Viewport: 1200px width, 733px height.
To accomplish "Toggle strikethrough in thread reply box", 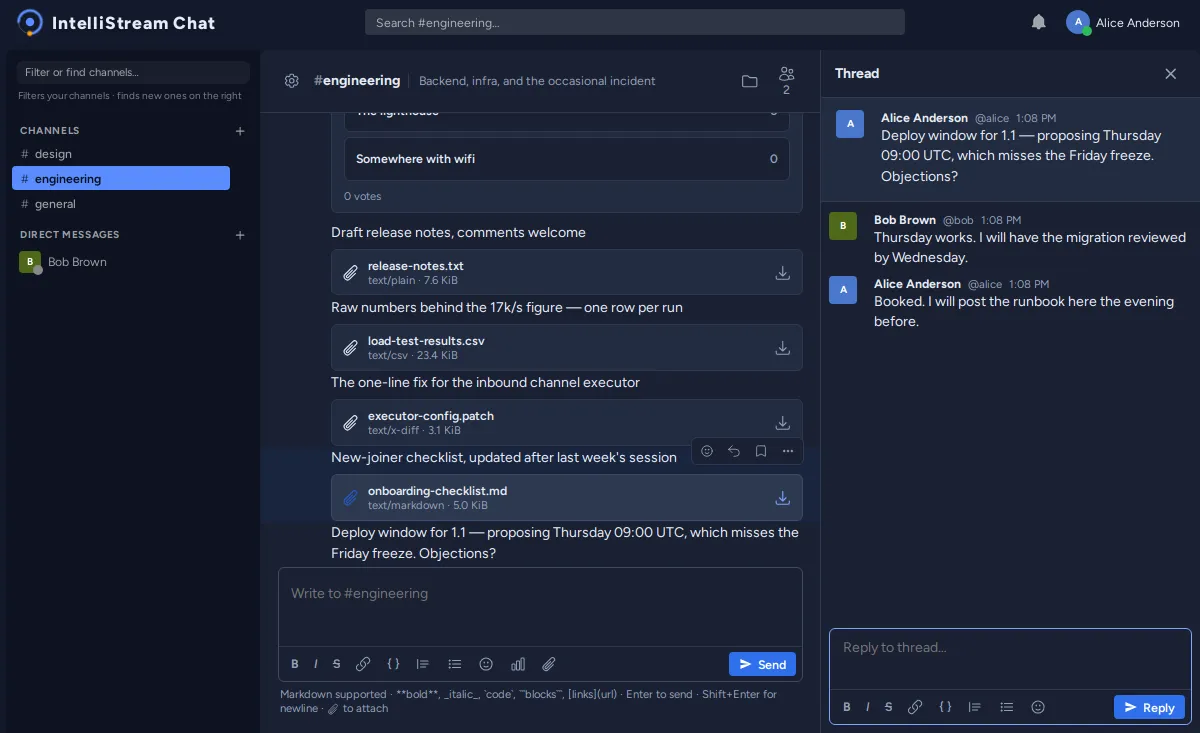I will [x=889, y=707].
